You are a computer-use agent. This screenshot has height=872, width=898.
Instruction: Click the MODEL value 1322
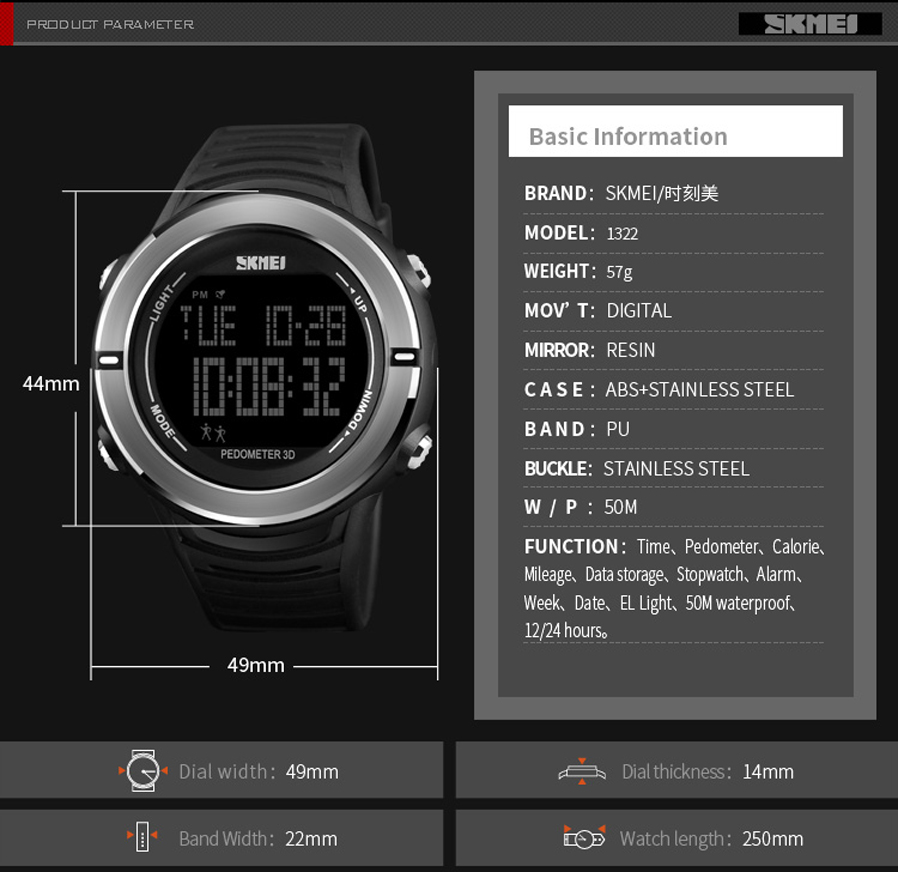tap(622, 234)
